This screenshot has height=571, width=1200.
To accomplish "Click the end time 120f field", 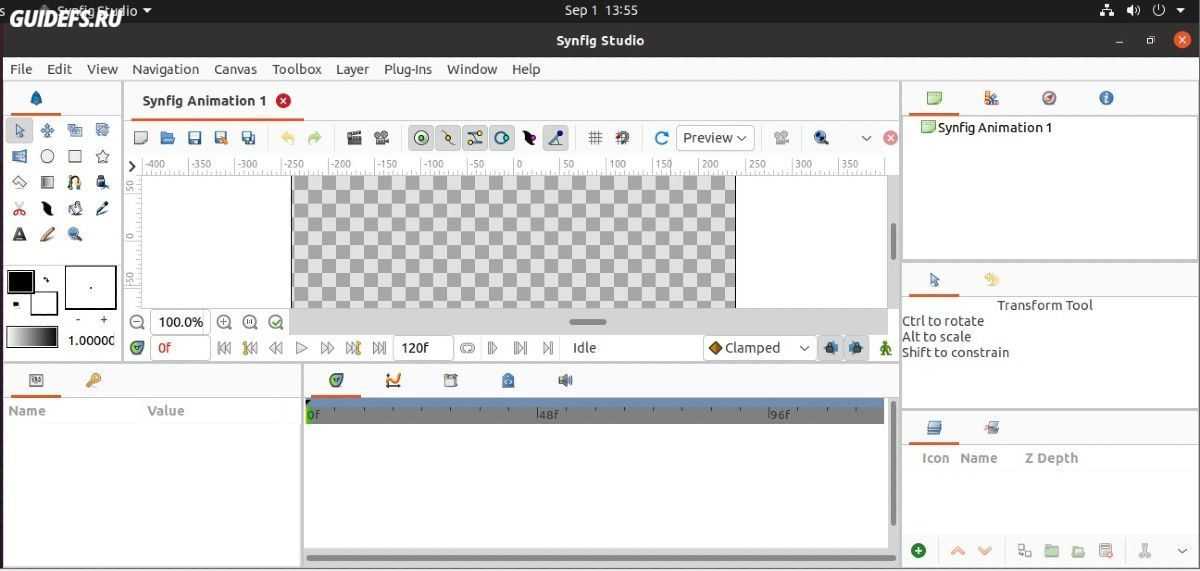I will pos(422,348).
